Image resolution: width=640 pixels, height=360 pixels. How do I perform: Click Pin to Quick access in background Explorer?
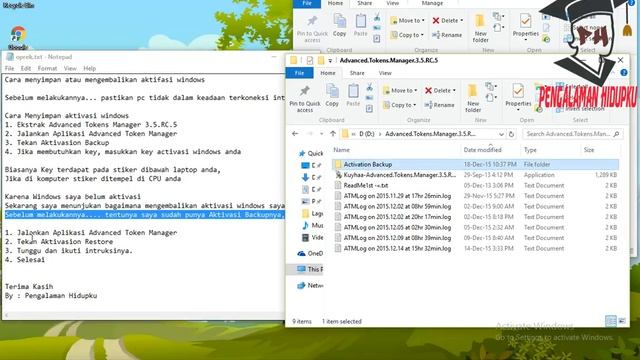point(312,29)
